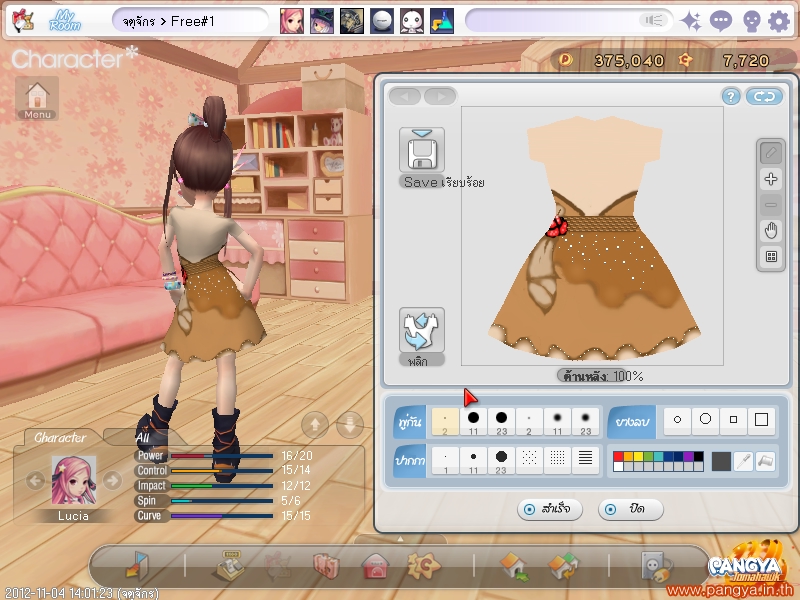Open the cash register shop icon
This screenshot has width=800, height=600.
(x=230, y=566)
